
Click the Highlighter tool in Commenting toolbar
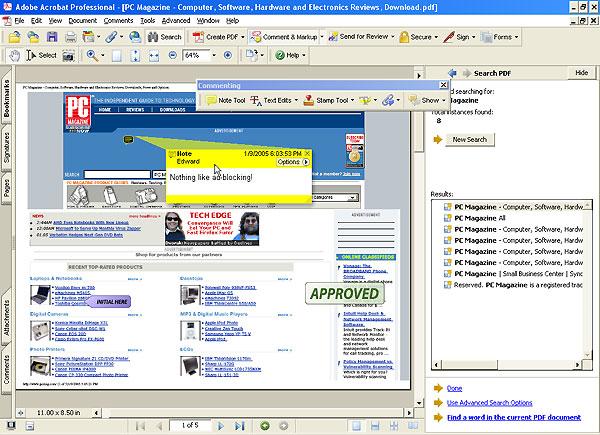point(365,101)
